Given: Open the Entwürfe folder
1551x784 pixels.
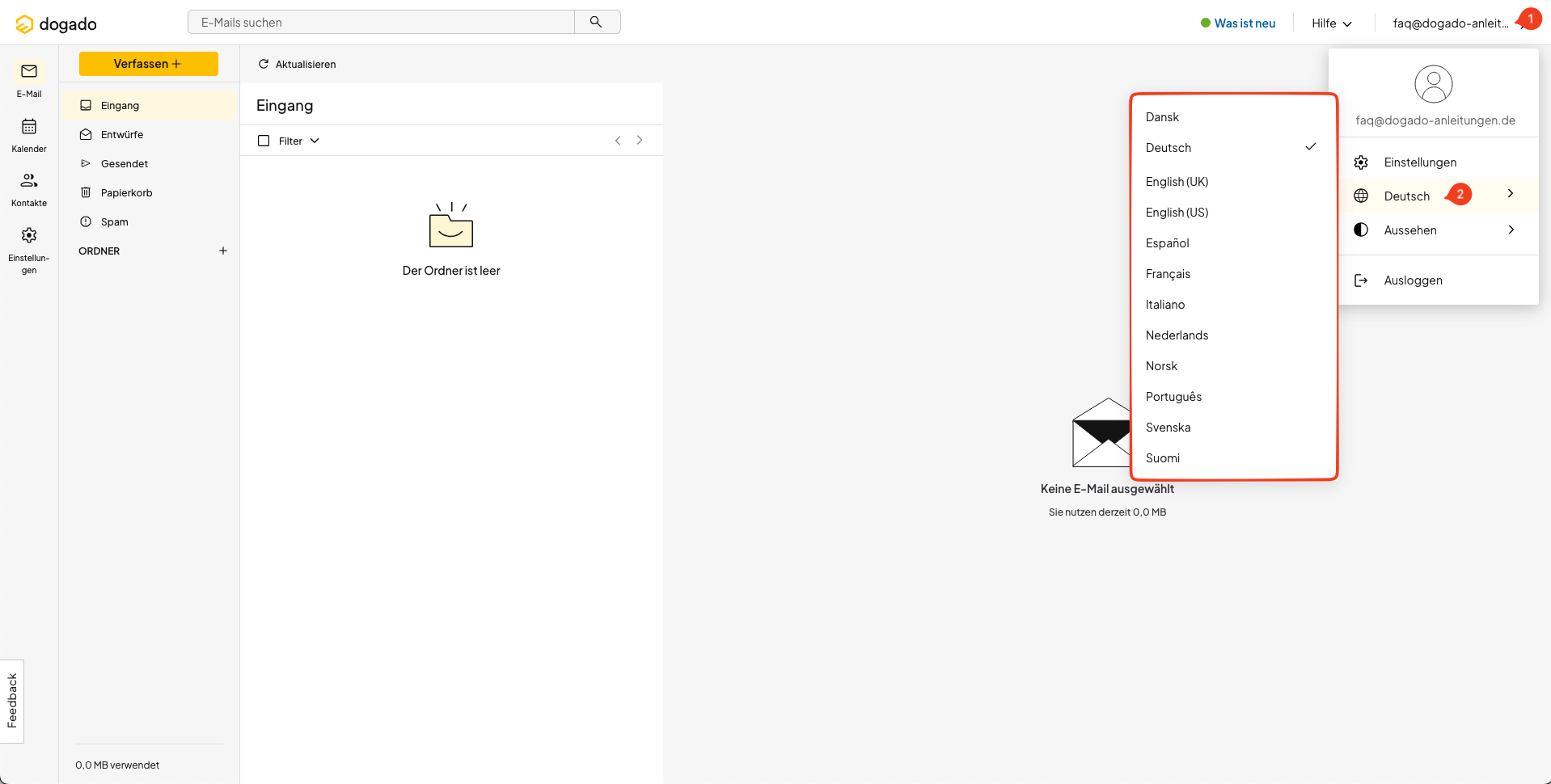Looking at the screenshot, I should coord(150,134).
